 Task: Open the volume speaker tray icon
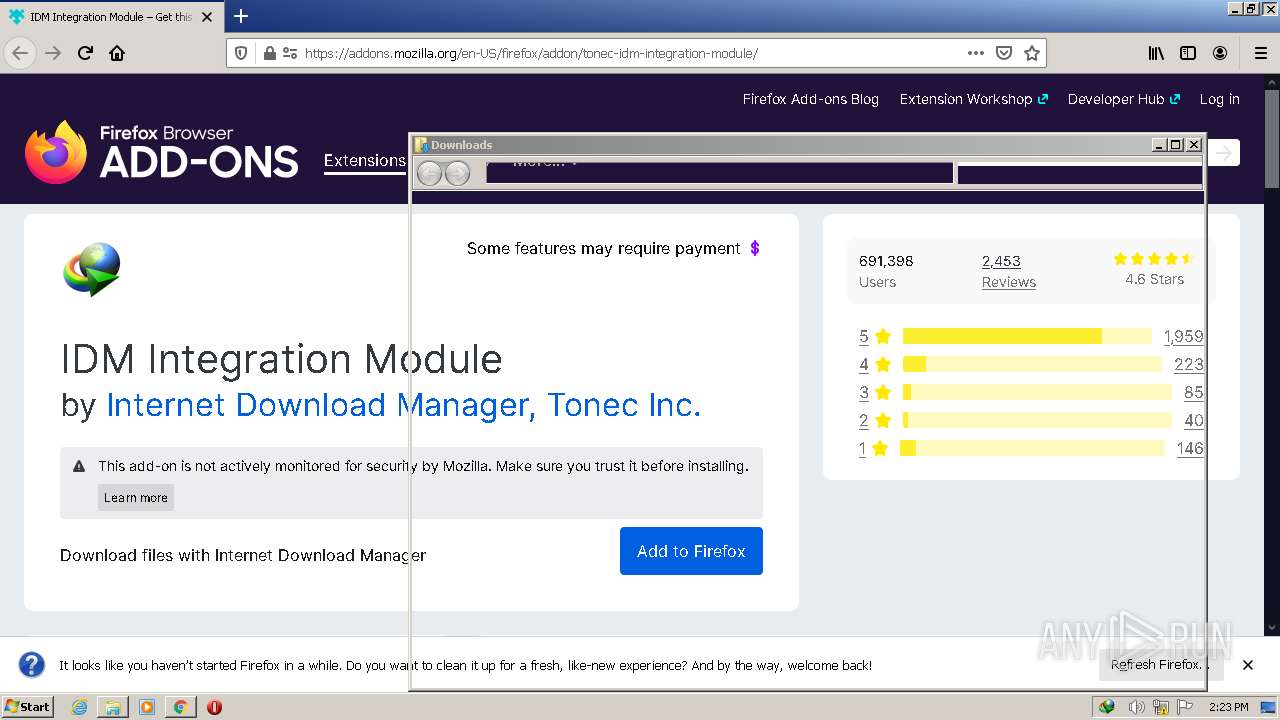[x=1136, y=707]
